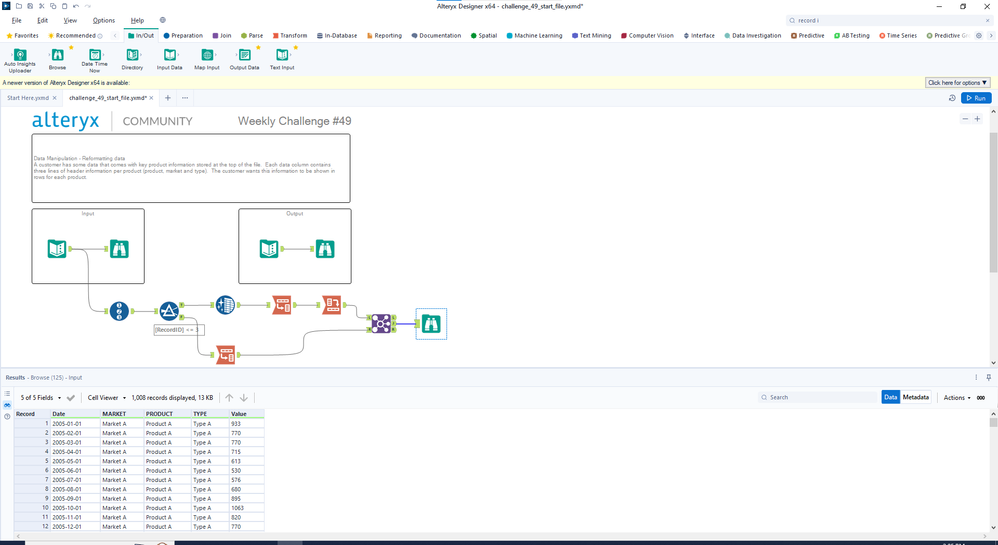Switch to the Transform tool category

pyautogui.click(x=290, y=36)
